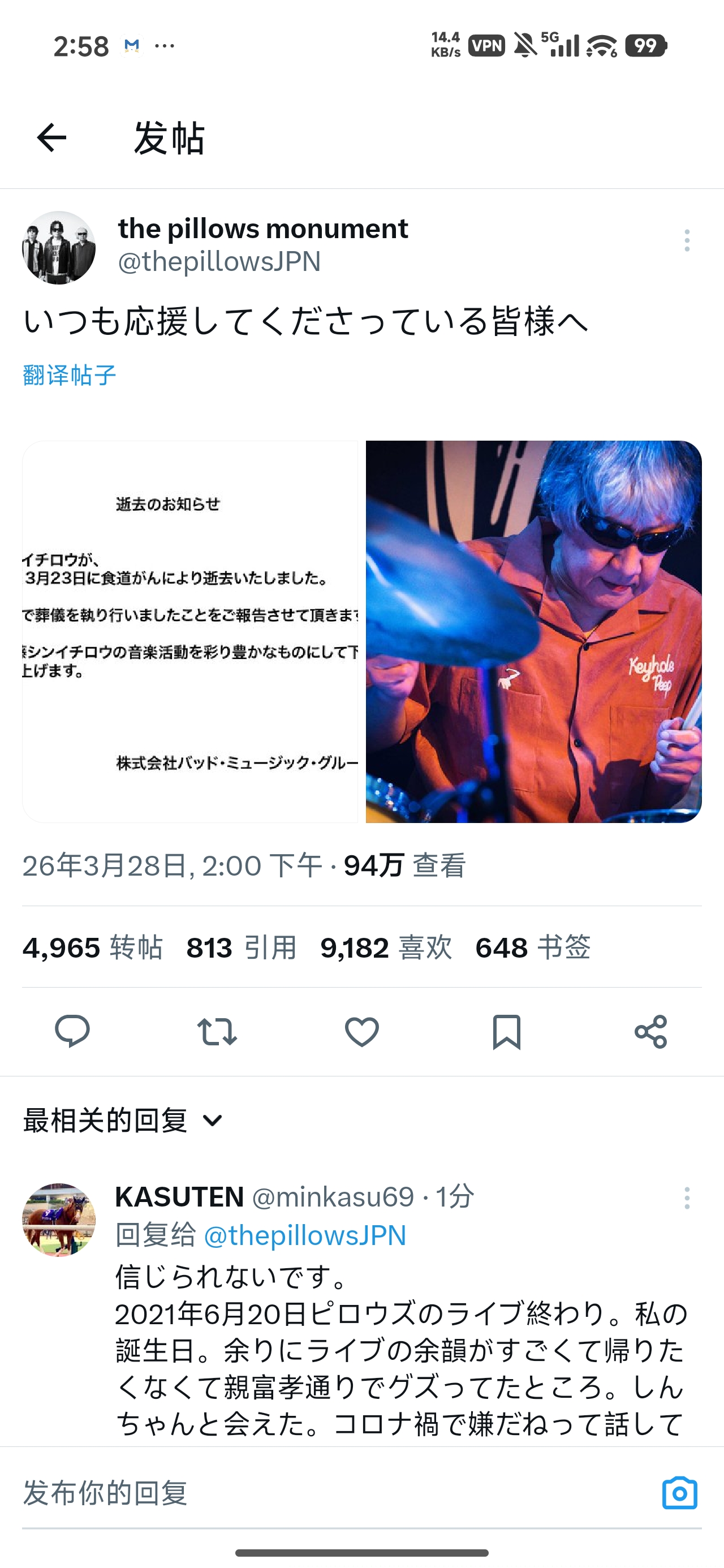View the 9,182 喜欢 likes list
The height and width of the screenshot is (1568, 724).
tap(386, 947)
